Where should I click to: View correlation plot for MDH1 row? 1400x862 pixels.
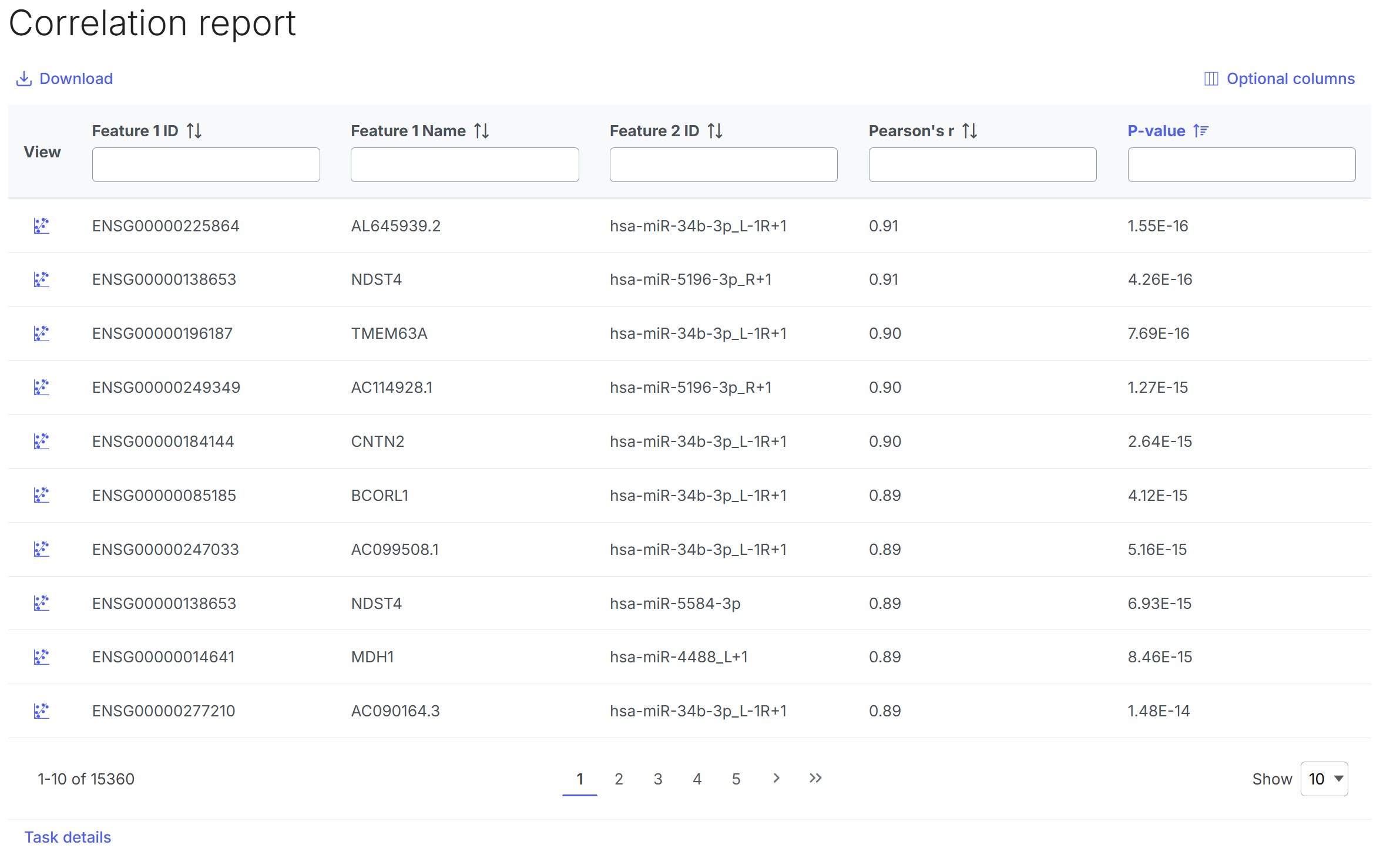click(41, 657)
